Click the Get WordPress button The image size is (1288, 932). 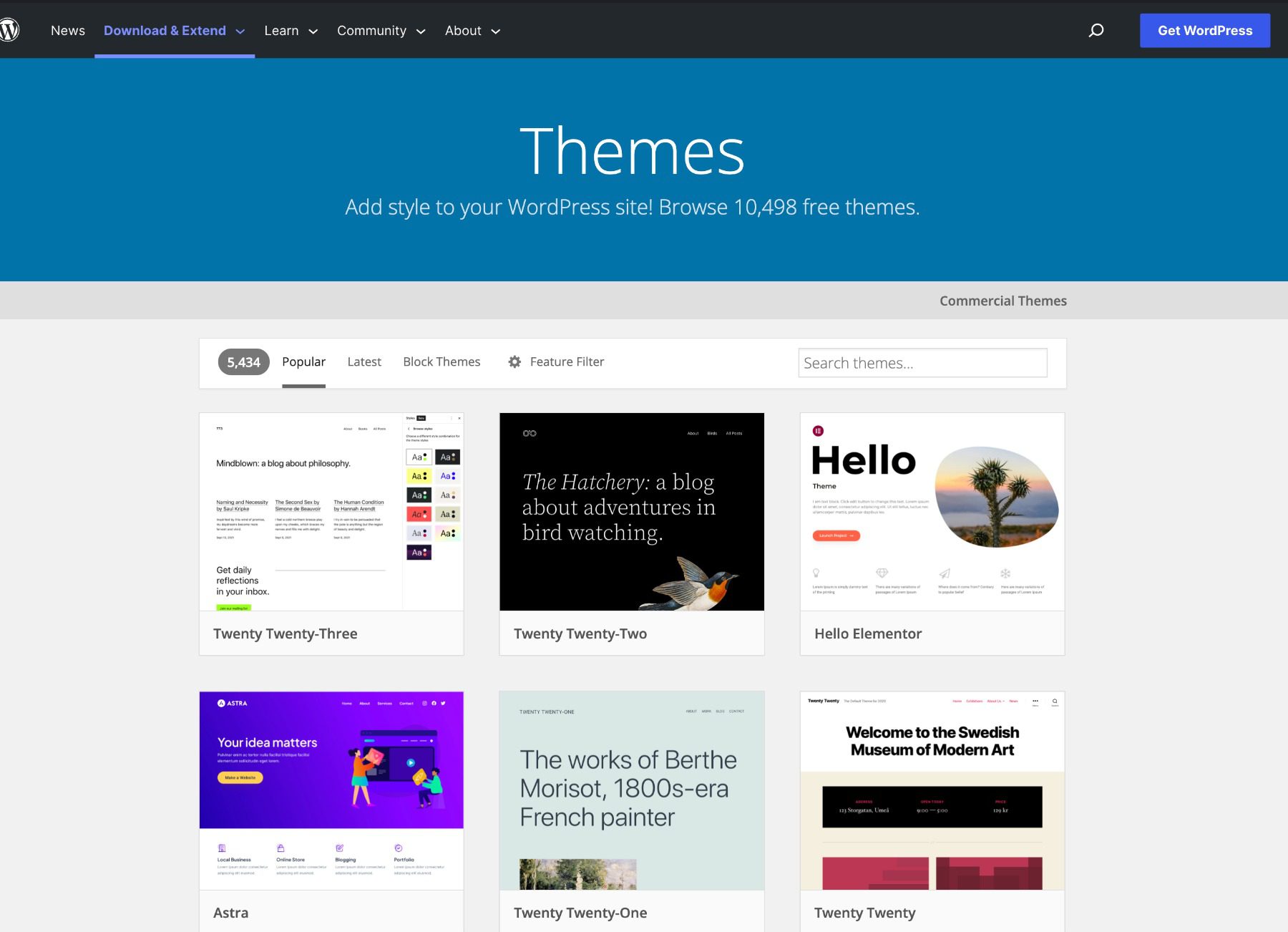tap(1204, 30)
